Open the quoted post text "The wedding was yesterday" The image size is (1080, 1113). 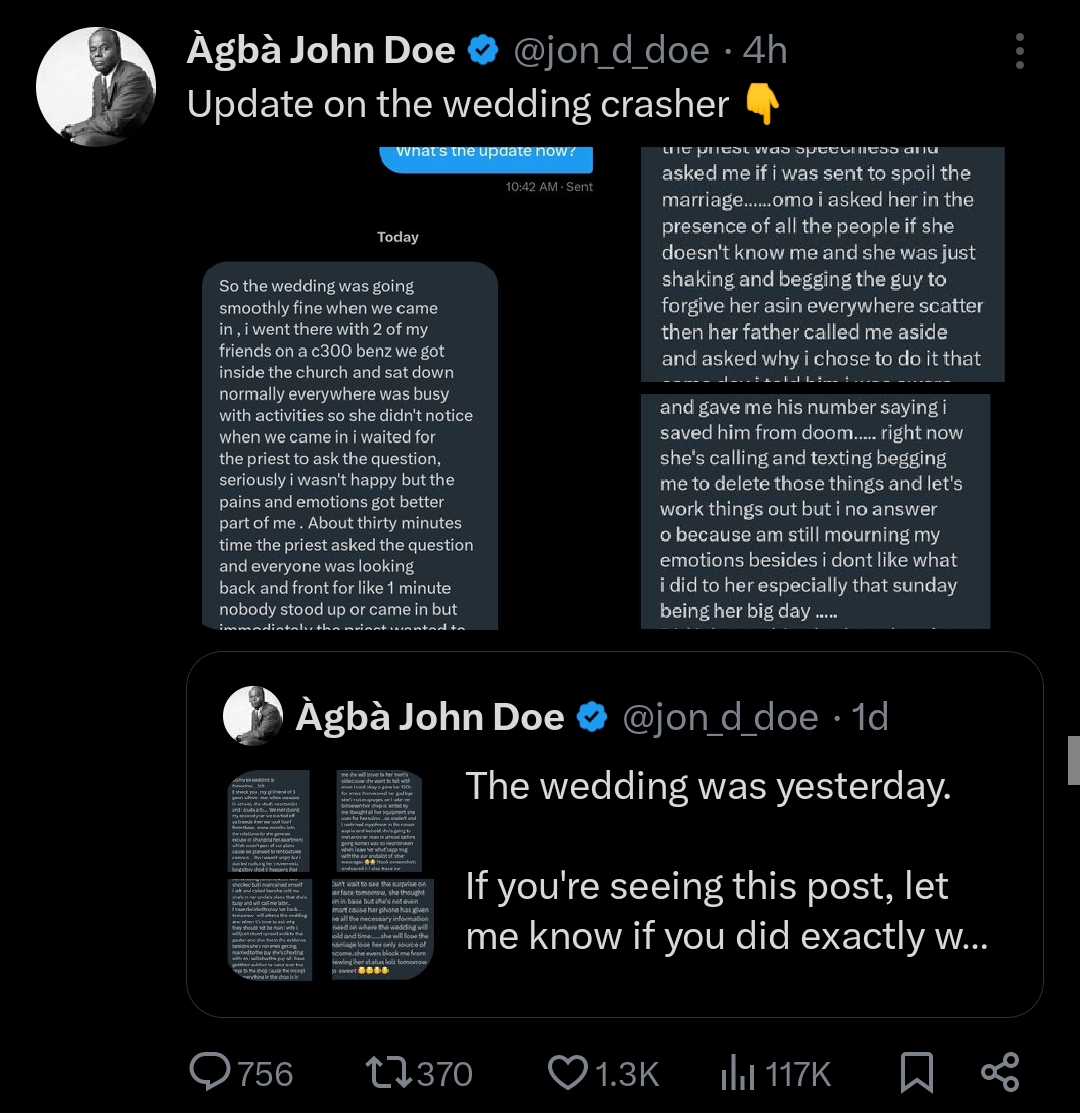[x=708, y=787]
